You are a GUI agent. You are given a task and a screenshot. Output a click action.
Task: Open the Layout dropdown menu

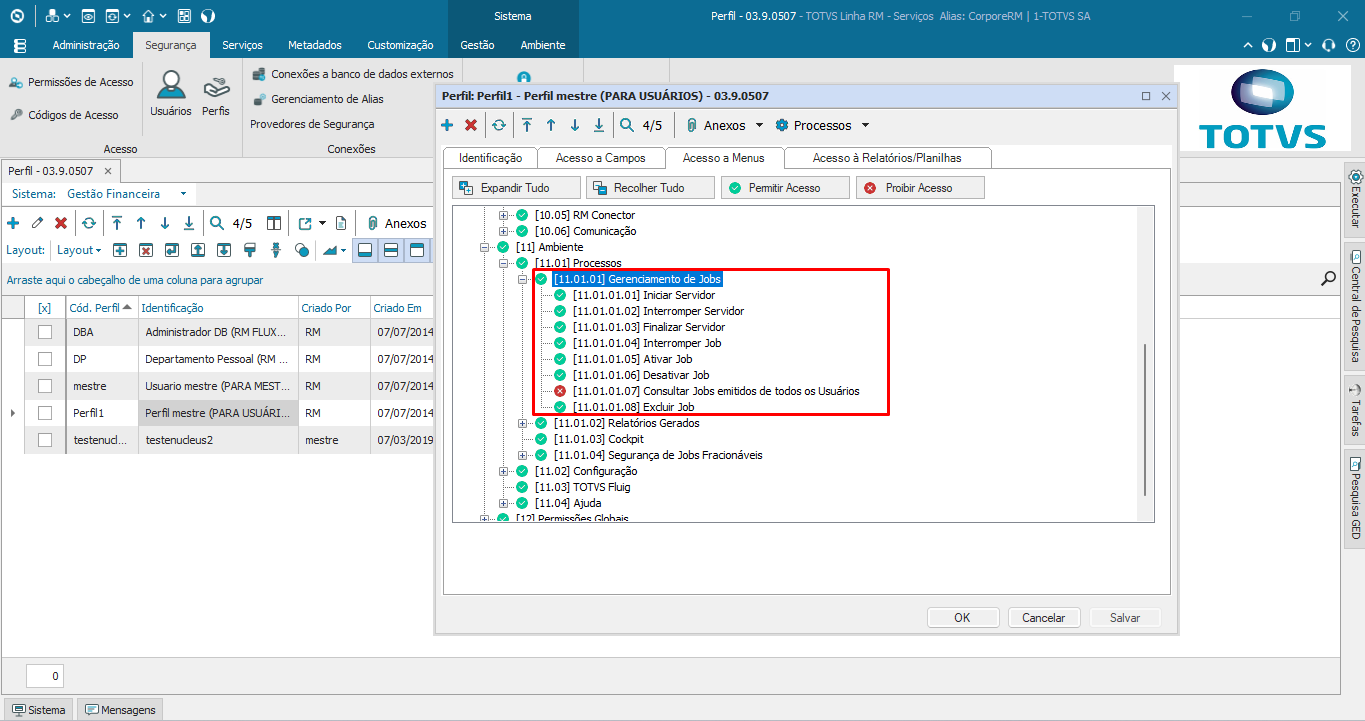click(x=78, y=250)
